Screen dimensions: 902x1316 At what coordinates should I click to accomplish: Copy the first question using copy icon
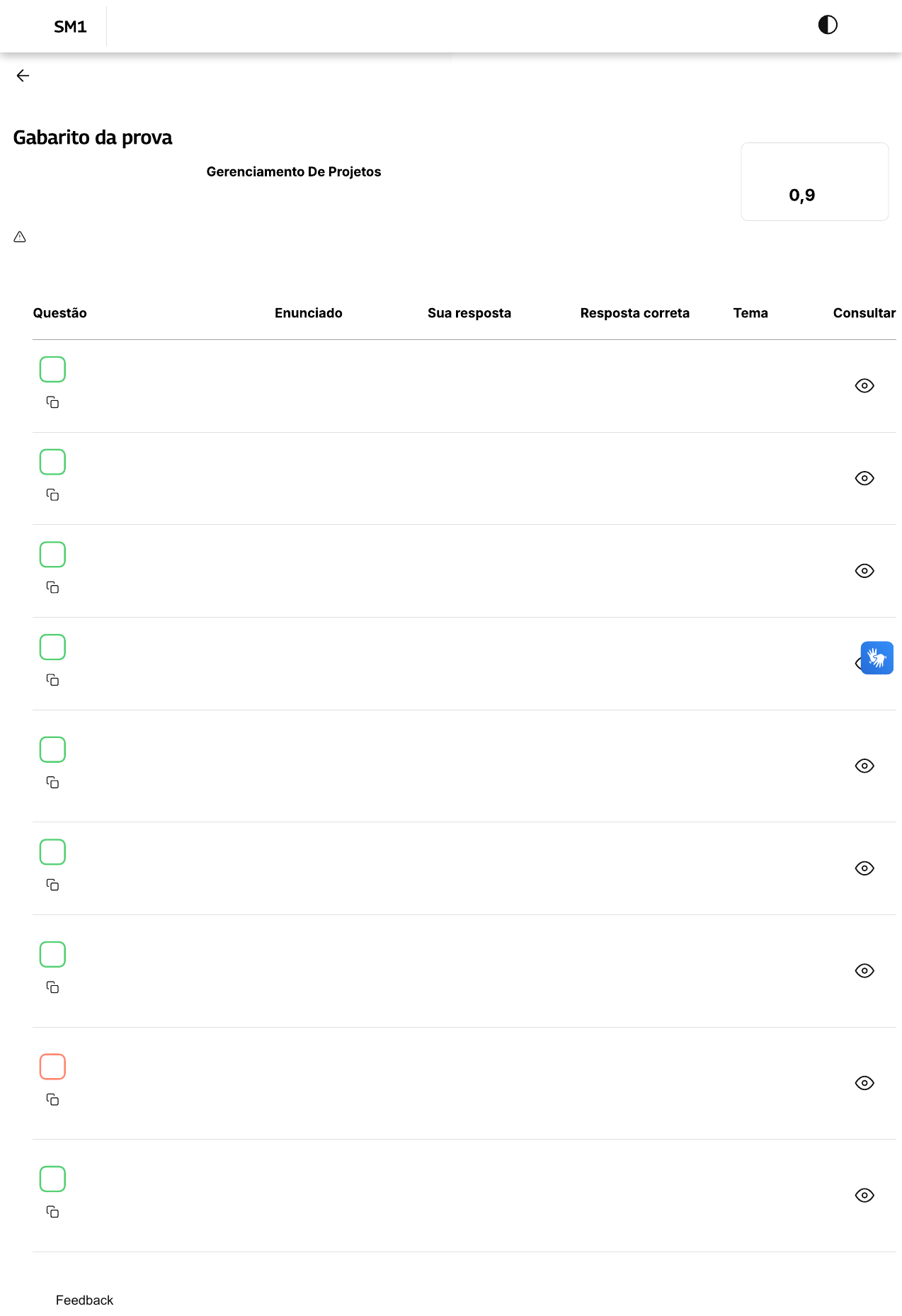(52, 402)
